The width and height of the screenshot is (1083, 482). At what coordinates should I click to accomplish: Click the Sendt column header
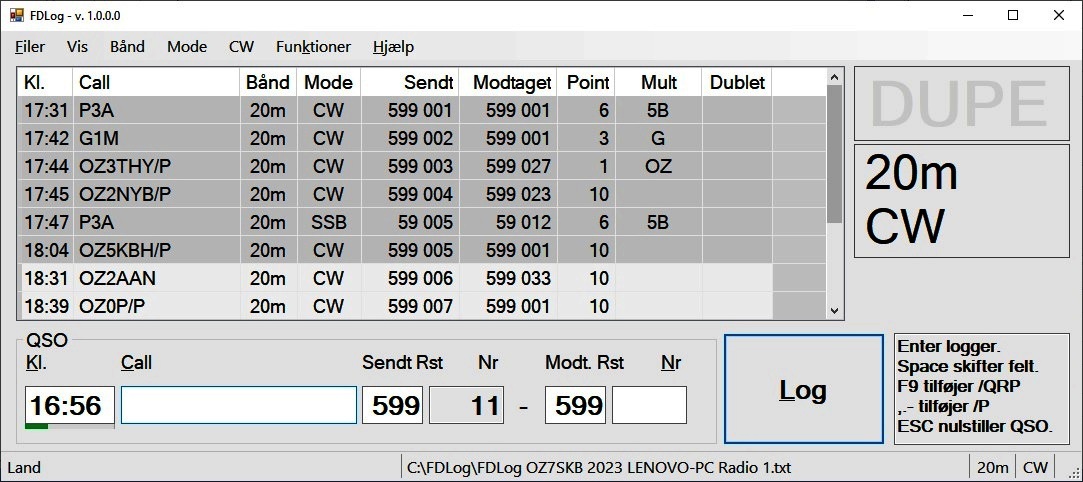click(410, 83)
